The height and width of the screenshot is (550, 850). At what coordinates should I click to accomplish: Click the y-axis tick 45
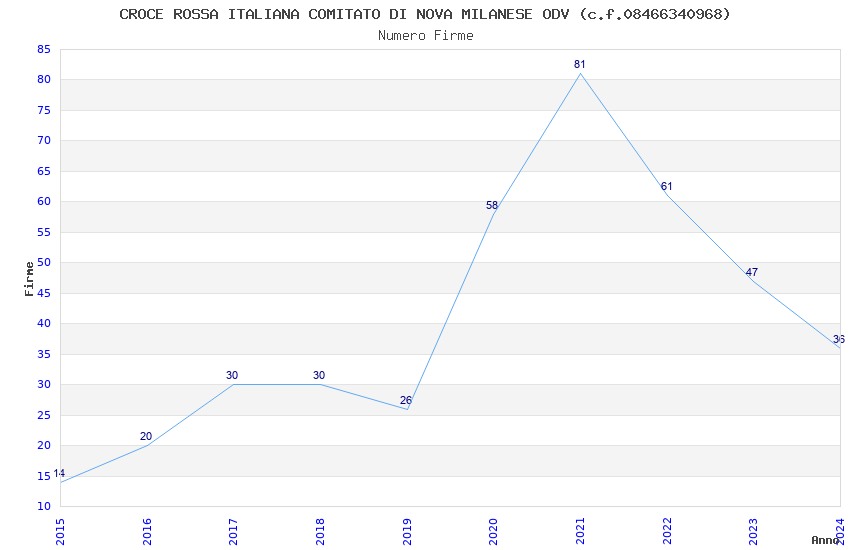[x=44, y=293]
